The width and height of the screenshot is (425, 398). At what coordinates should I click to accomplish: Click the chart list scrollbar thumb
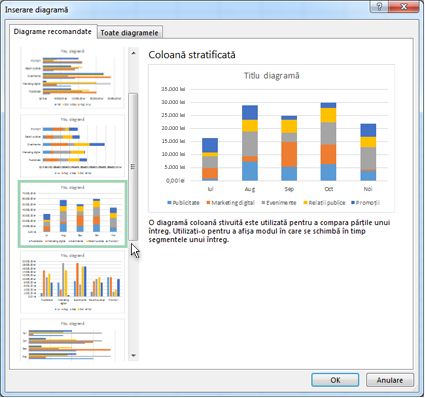(x=133, y=167)
